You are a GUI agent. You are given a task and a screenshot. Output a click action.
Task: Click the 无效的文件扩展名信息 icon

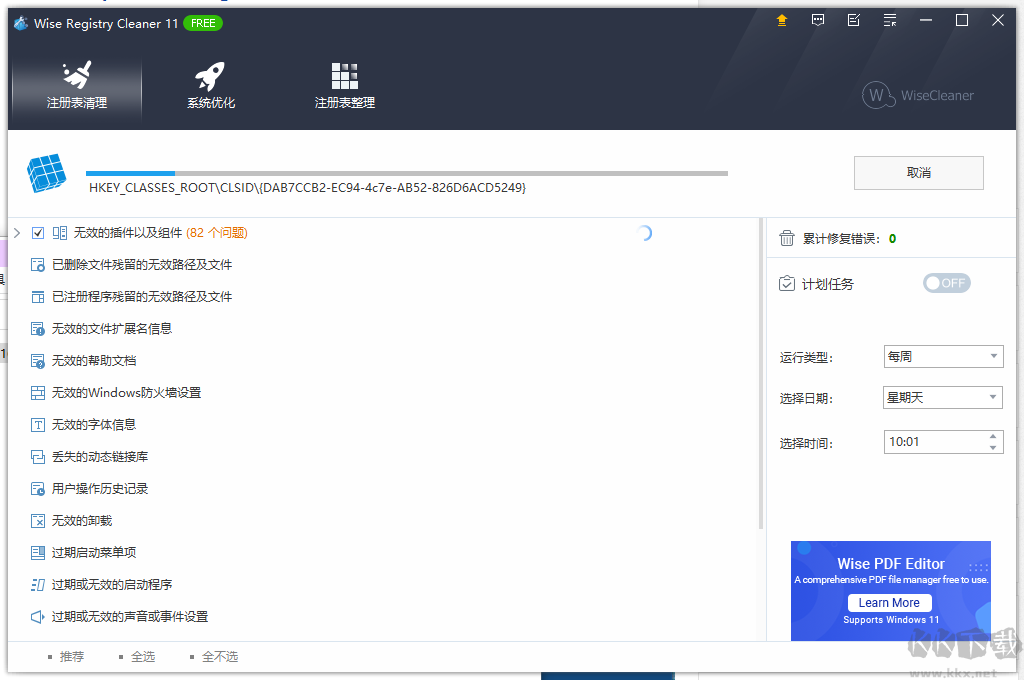tap(38, 329)
